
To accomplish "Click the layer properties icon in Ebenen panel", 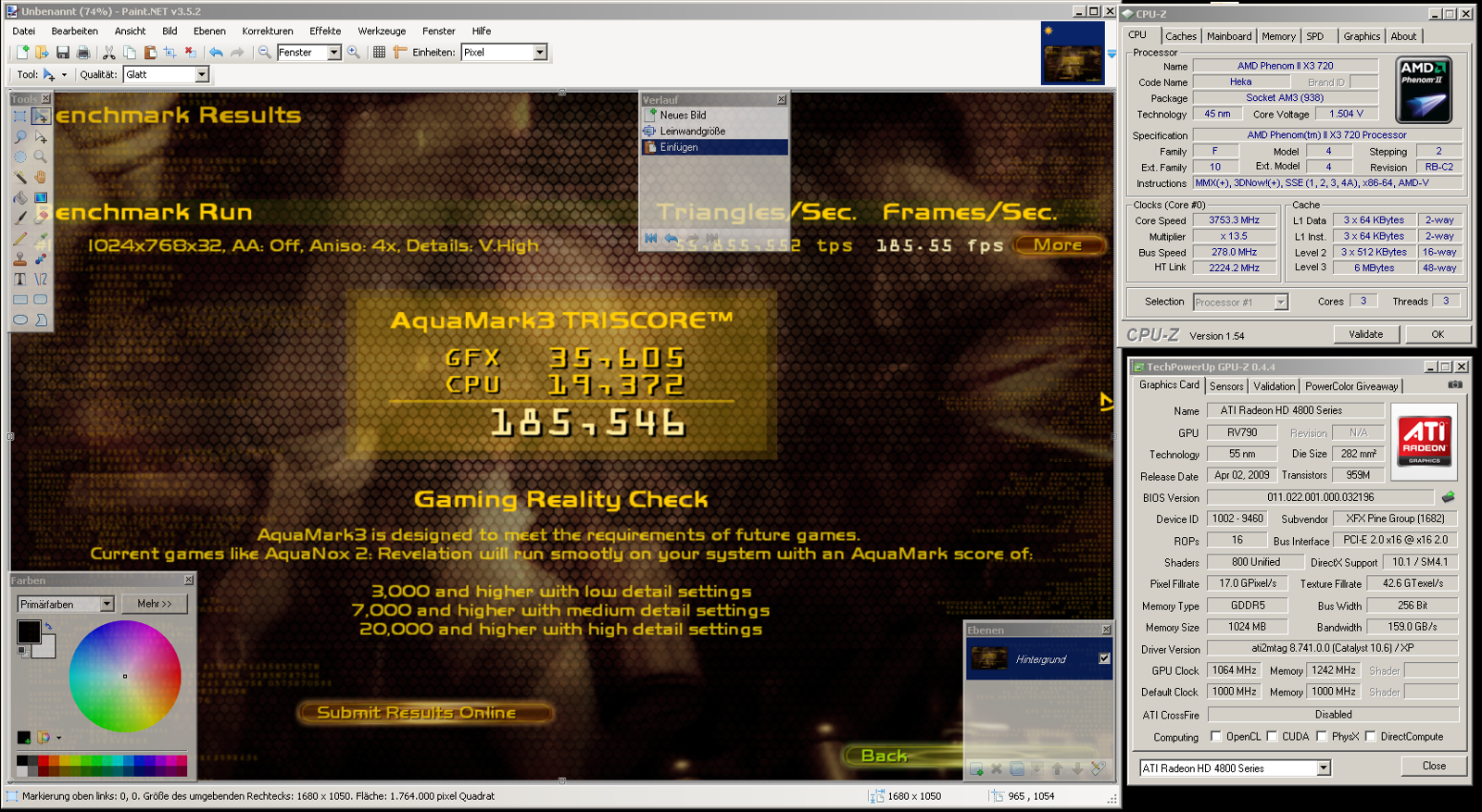I will (x=1099, y=768).
